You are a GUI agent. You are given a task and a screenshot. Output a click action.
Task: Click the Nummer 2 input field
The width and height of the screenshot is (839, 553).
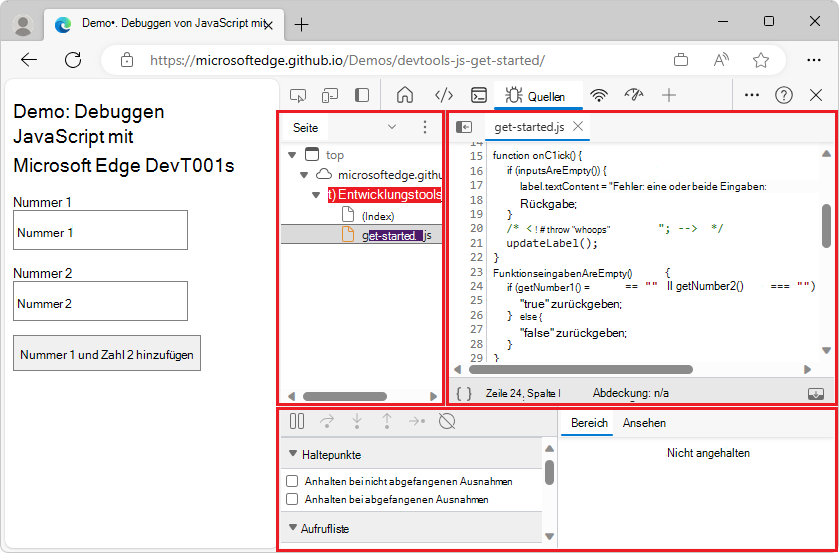coord(101,301)
